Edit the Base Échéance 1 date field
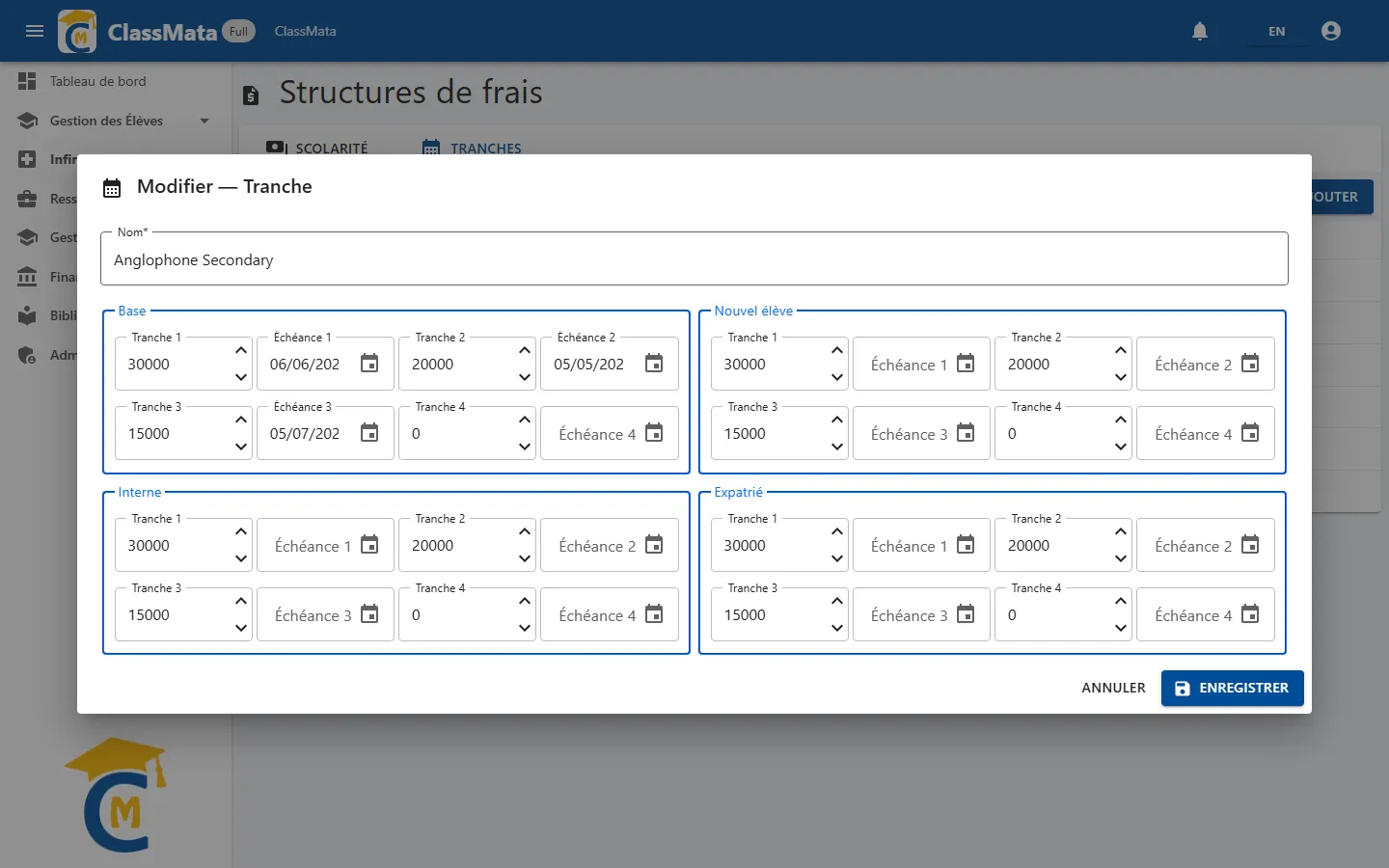The width and height of the screenshot is (1389, 868). (x=325, y=364)
